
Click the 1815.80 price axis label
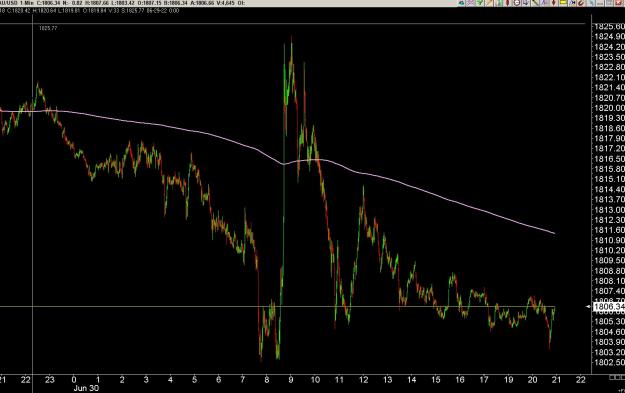click(x=609, y=169)
